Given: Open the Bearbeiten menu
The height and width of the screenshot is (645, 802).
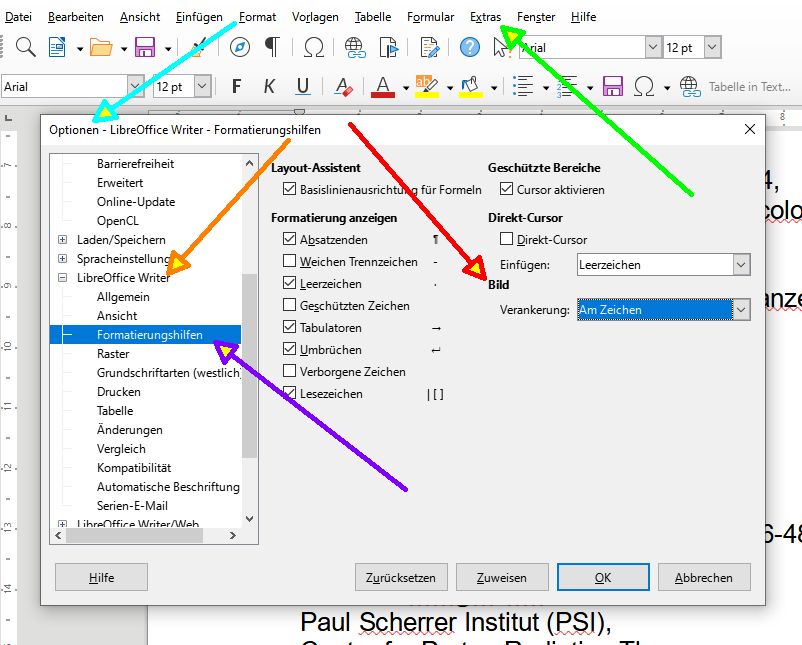Looking at the screenshot, I should pyautogui.click(x=76, y=17).
